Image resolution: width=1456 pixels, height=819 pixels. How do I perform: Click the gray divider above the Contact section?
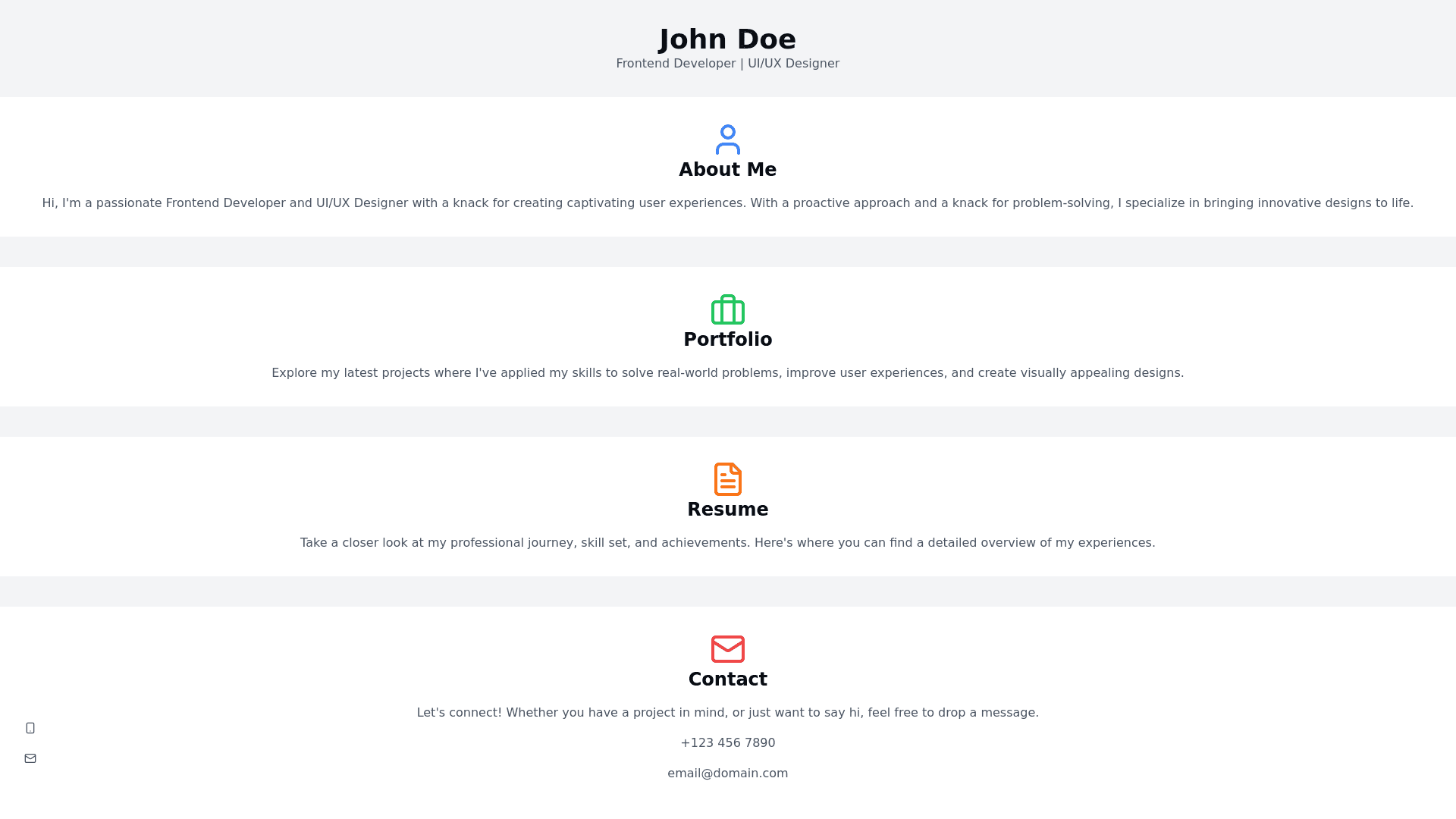727,591
